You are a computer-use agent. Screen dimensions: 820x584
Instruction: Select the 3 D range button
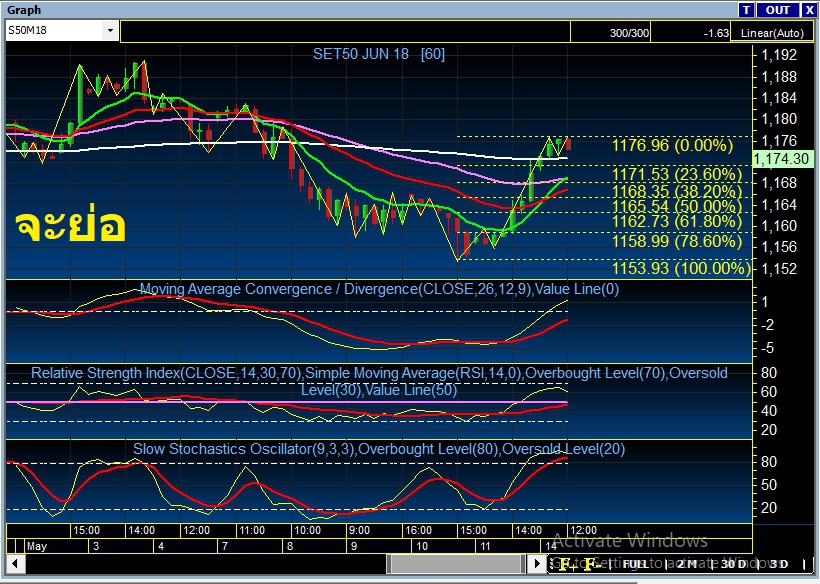[x=779, y=564]
